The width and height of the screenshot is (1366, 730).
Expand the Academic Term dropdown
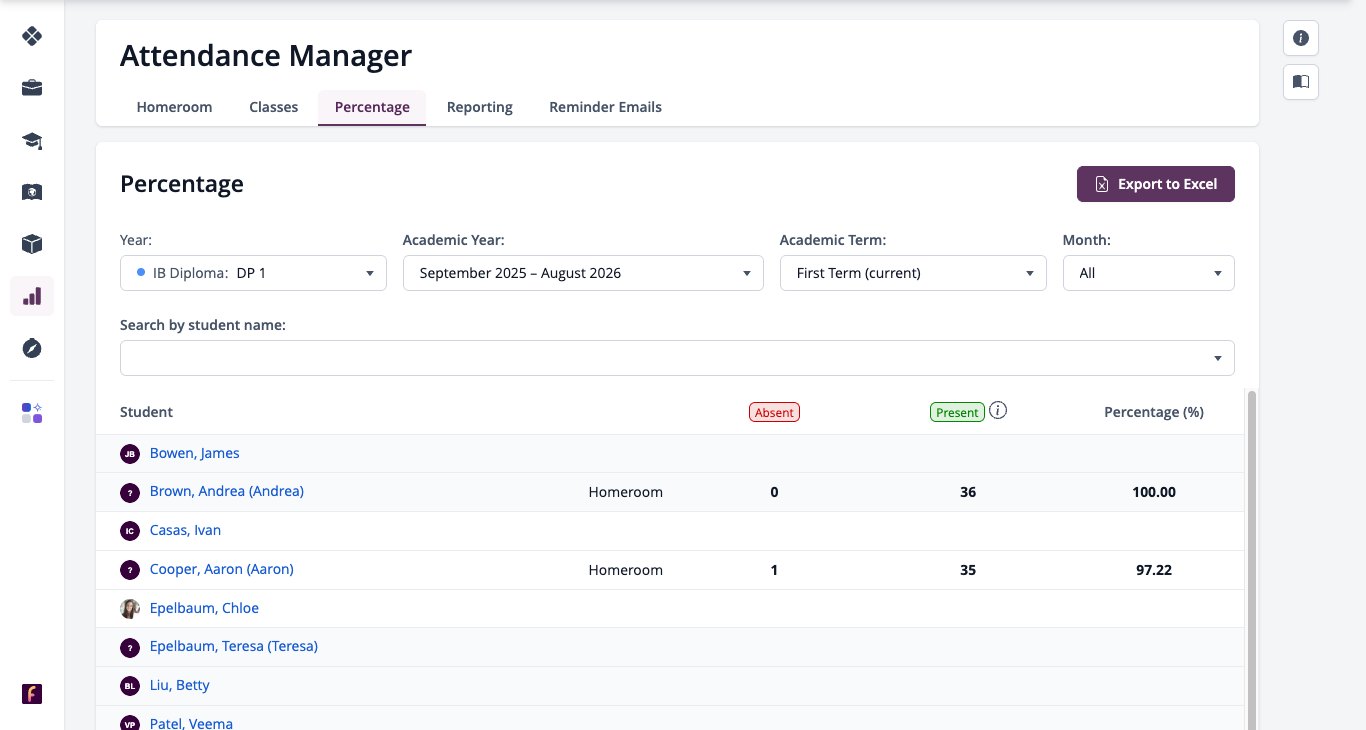tap(913, 273)
